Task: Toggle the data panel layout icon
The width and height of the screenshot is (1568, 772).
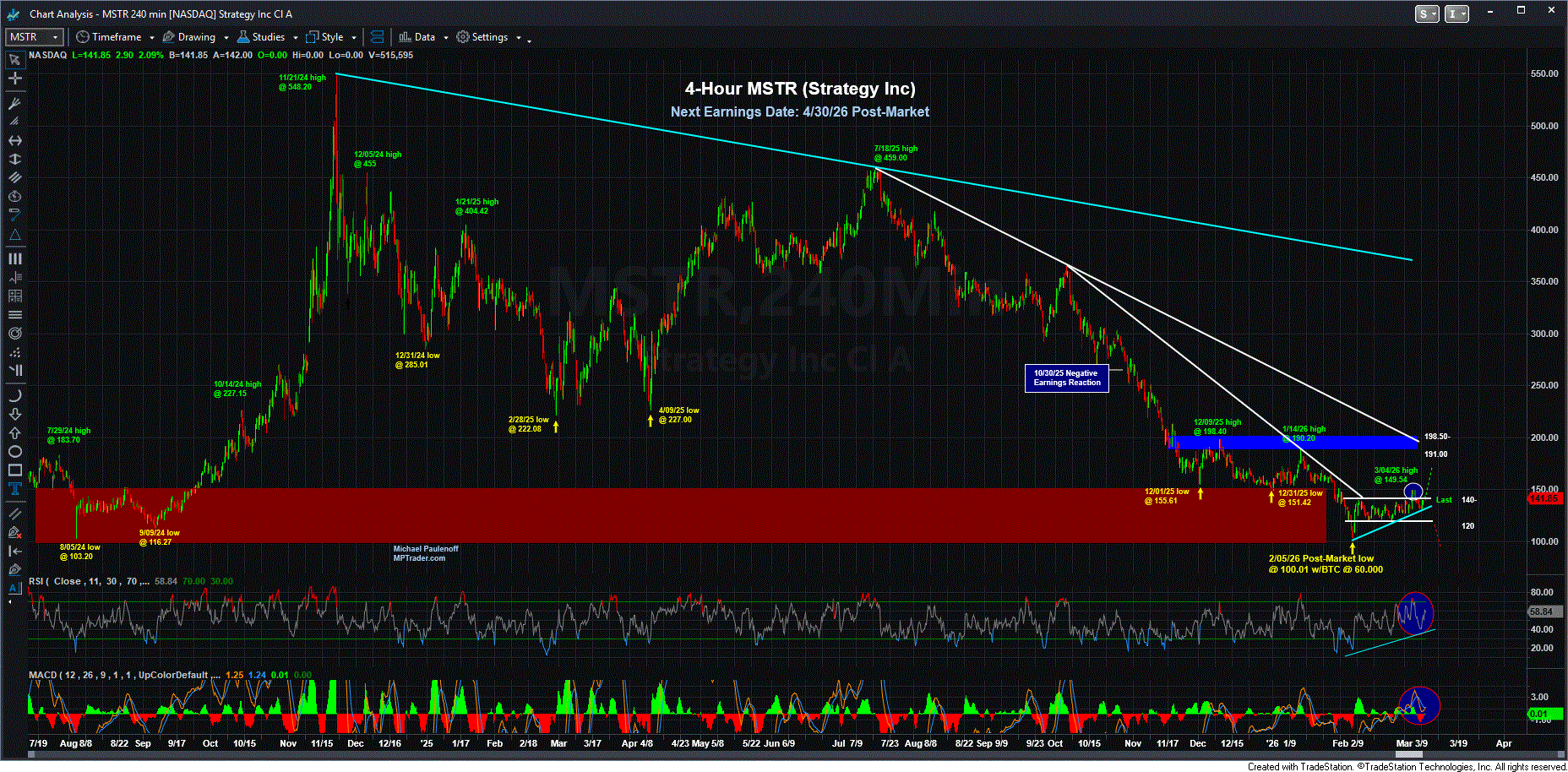Action: pos(378,37)
